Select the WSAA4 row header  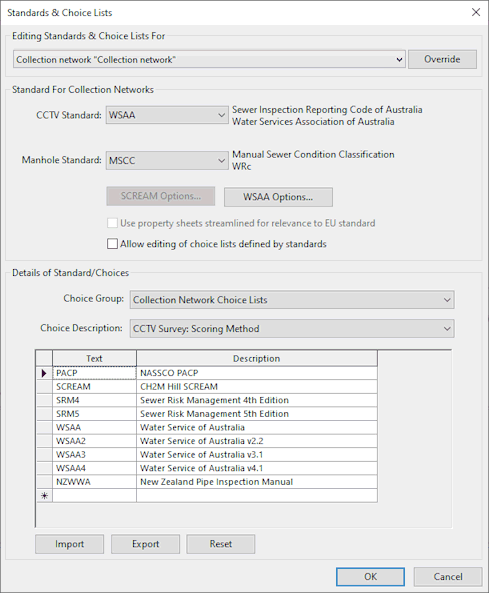click(x=44, y=469)
